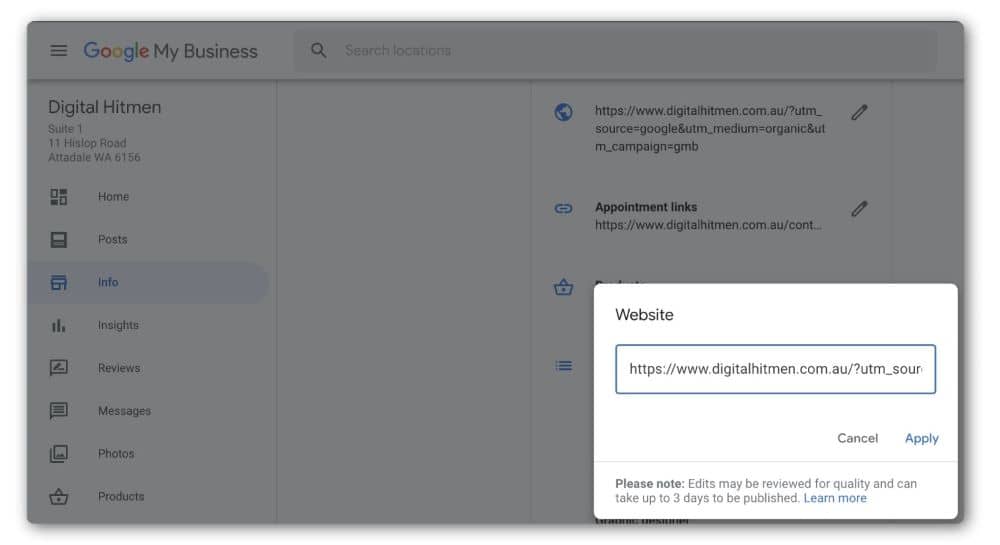Click the search magnifier icon
Image resolution: width=1000 pixels, height=545 pixels.
(318, 50)
